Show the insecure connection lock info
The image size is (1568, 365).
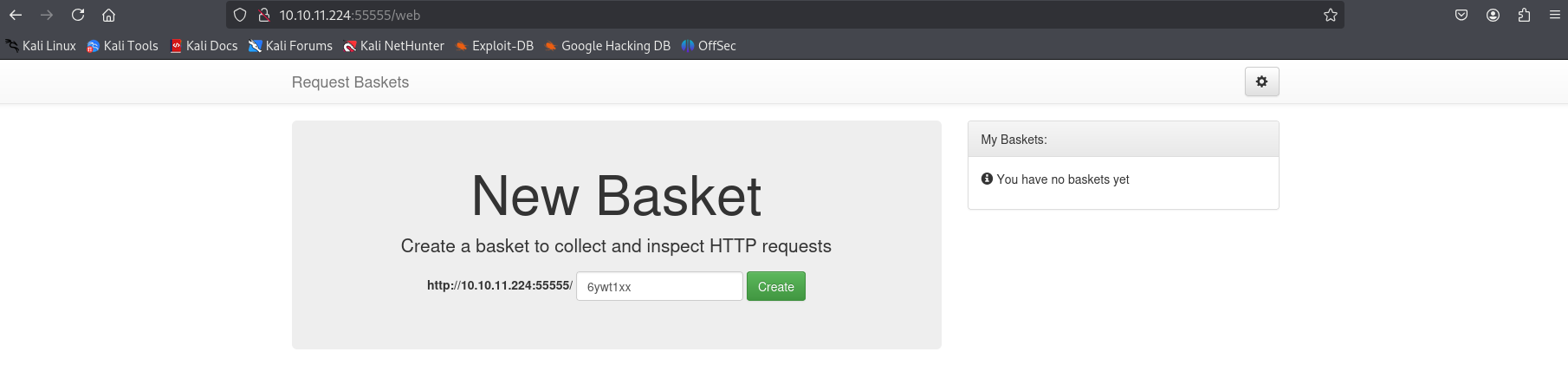[264, 15]
